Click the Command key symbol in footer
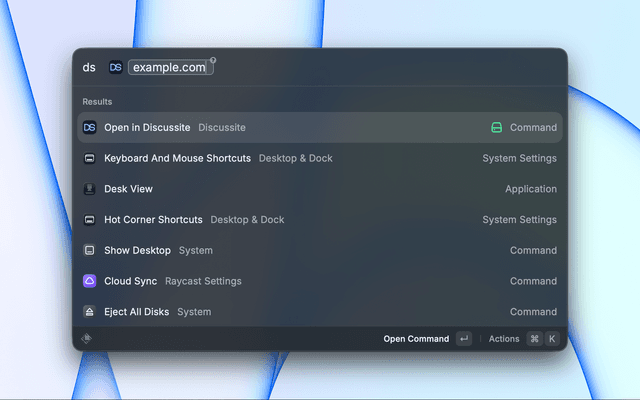This screenshot has width=640, height=400. pos(535,339)
